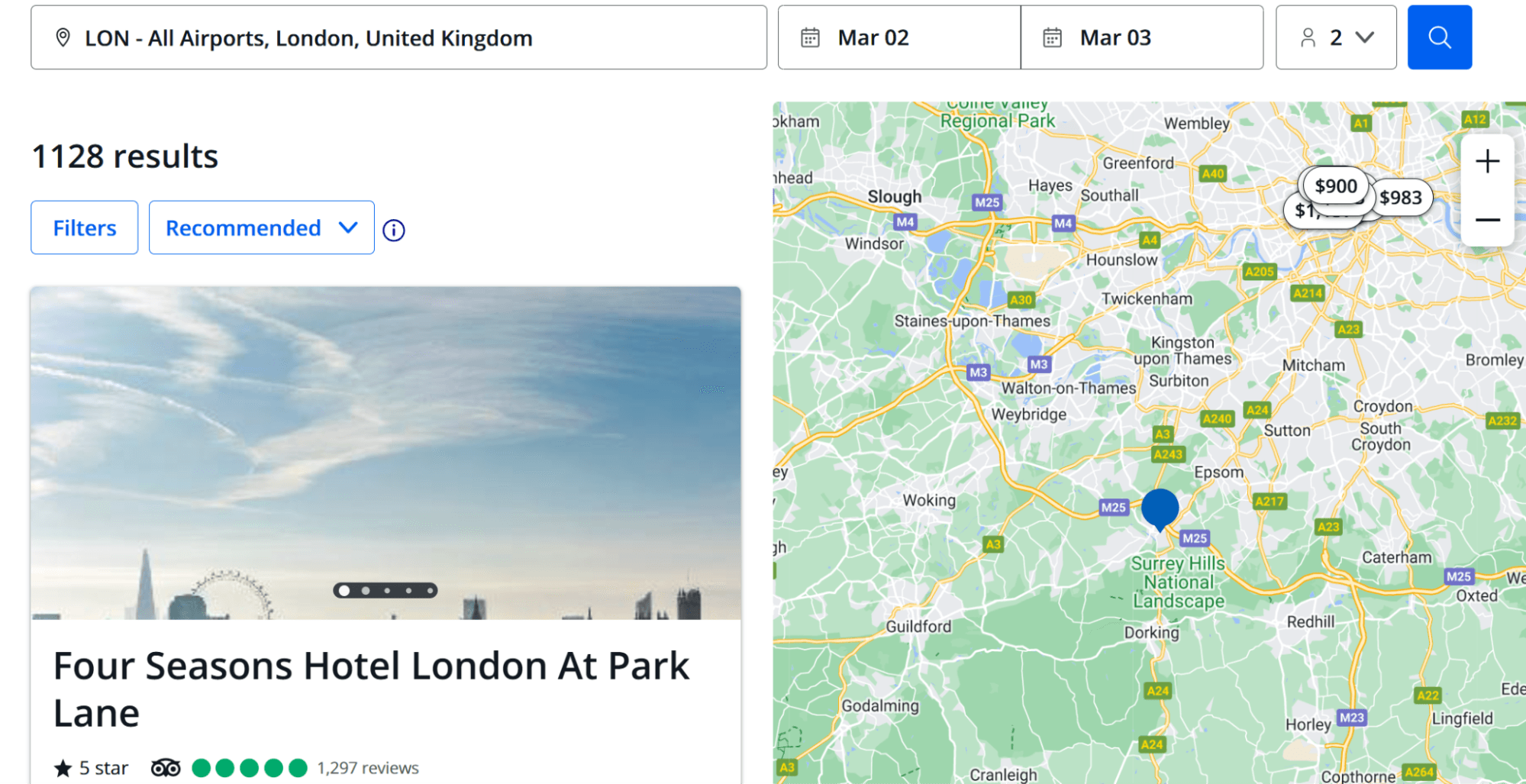This screenshot has width=1526, height=784.
Task: Click the blue search magnifier button
Action: 1439,37
